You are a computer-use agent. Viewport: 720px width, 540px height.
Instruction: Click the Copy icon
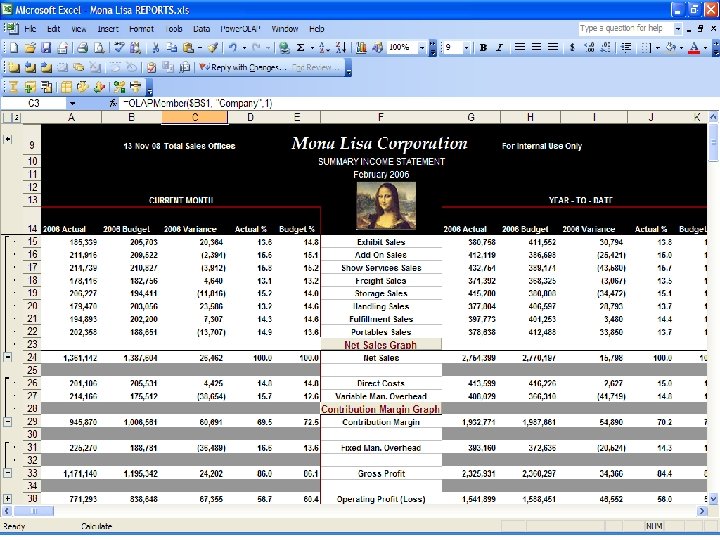171,47
